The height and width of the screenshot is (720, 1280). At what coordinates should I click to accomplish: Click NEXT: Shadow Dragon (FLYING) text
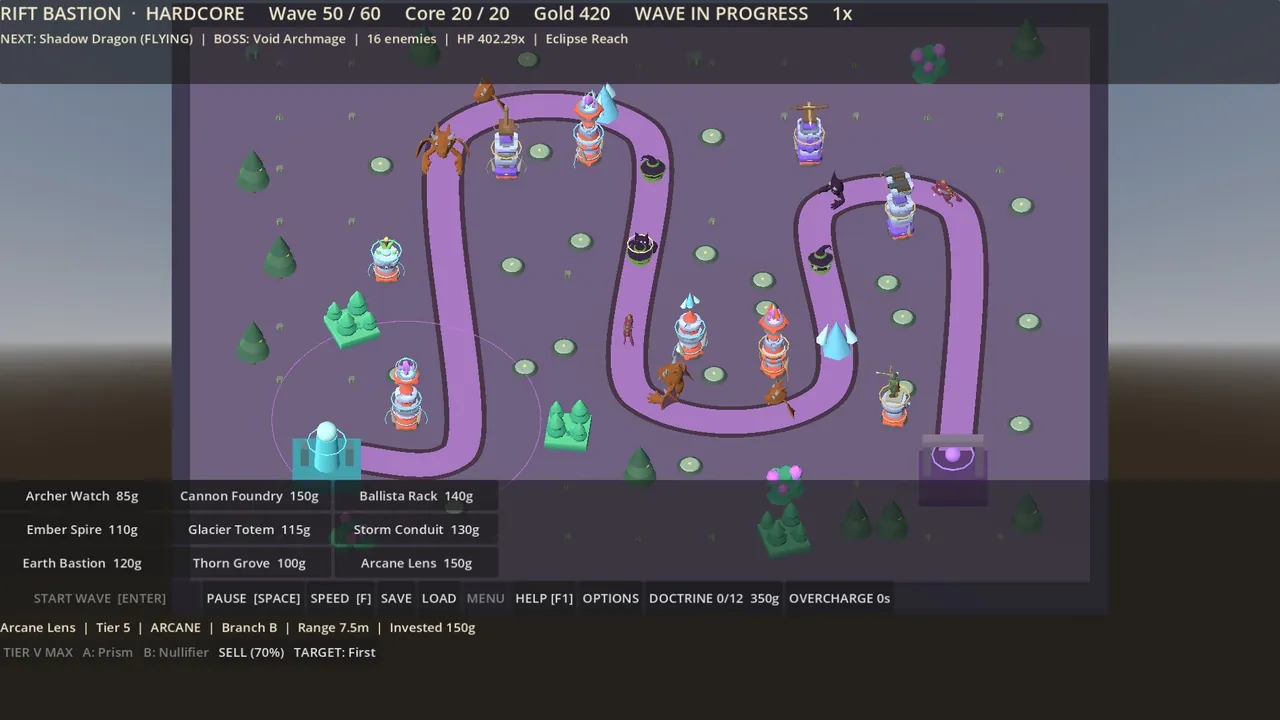pyautogui.click(x=97, y=39)
